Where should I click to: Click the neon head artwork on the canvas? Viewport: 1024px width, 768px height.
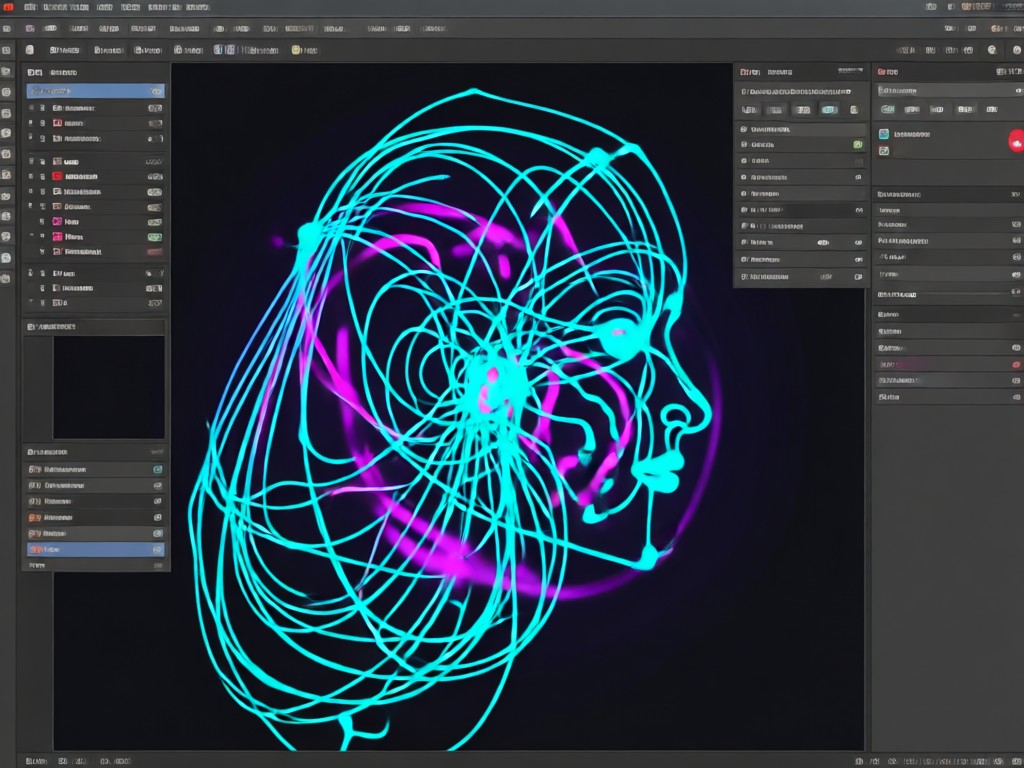pos(453,418)
